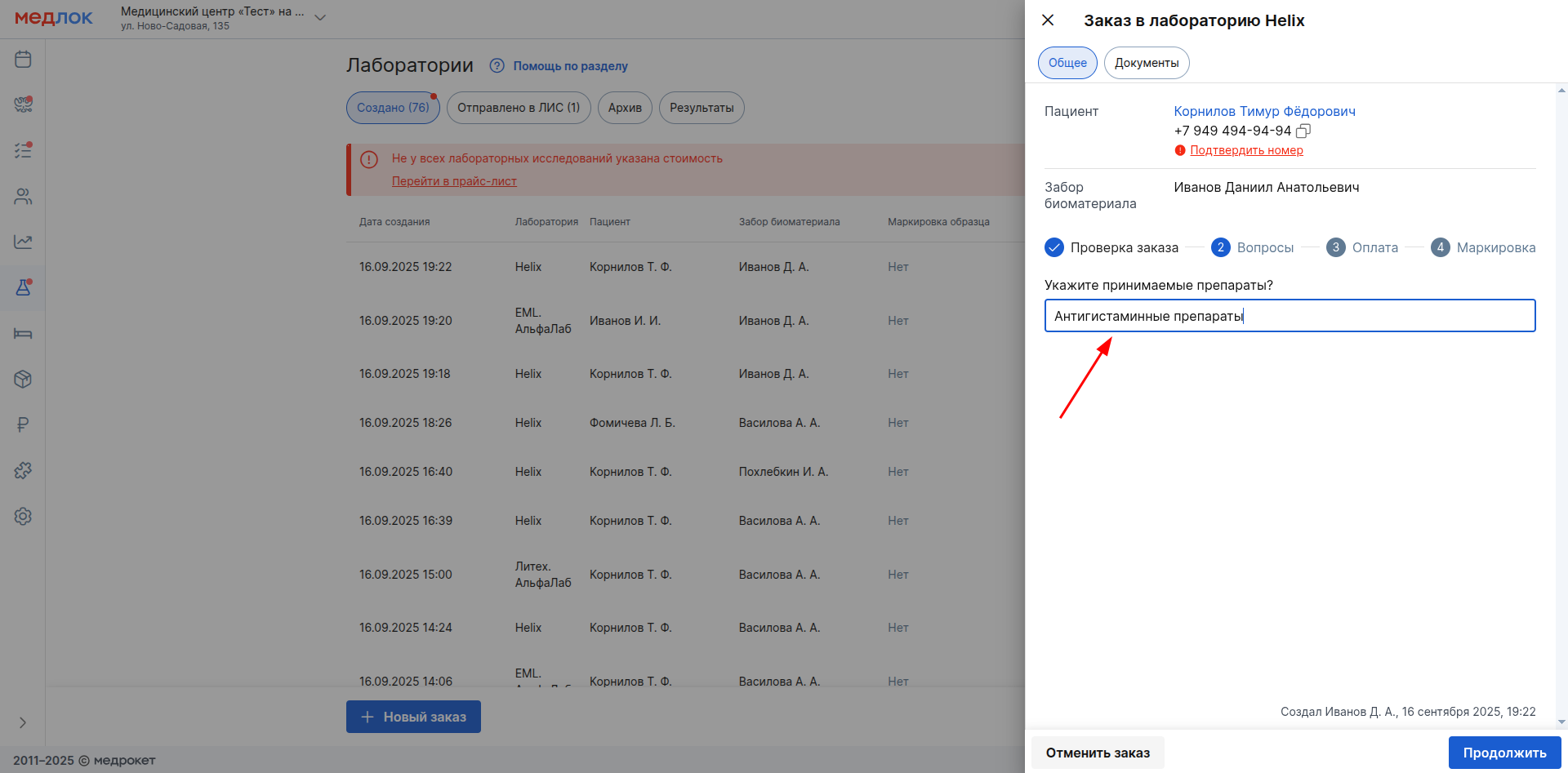Open patient Корнилов Тимур Фёдорович link
This screenshot has height=773, width=1568.
(1264, 111)
